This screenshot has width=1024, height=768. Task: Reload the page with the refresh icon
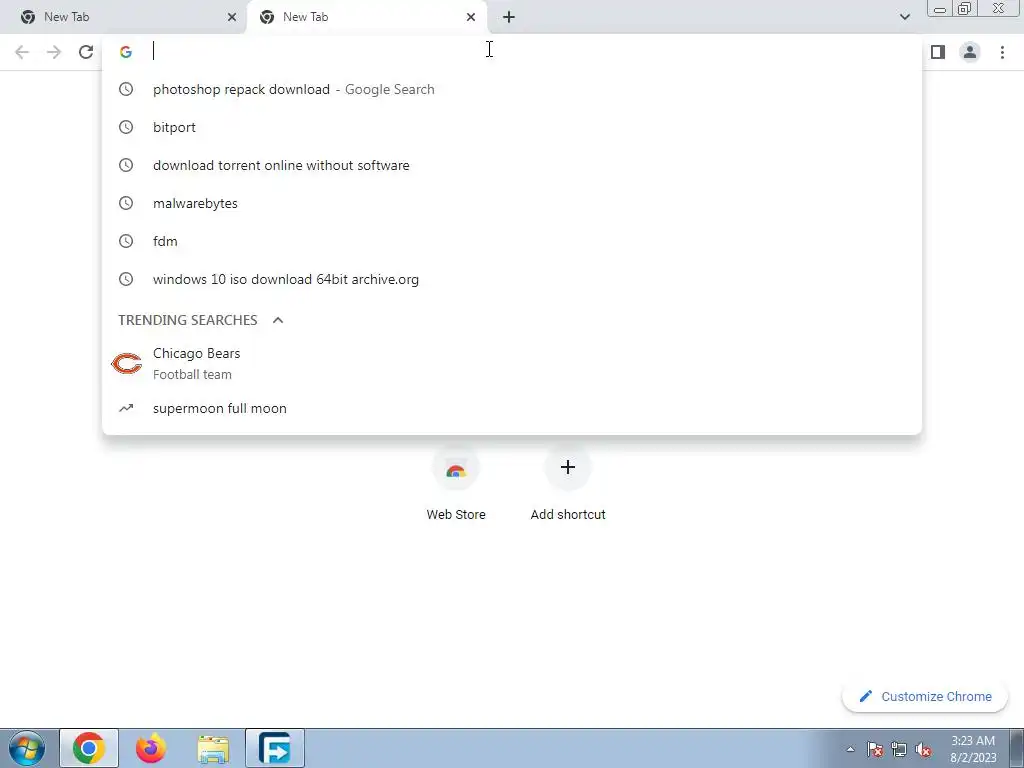[x=86, y=52]
